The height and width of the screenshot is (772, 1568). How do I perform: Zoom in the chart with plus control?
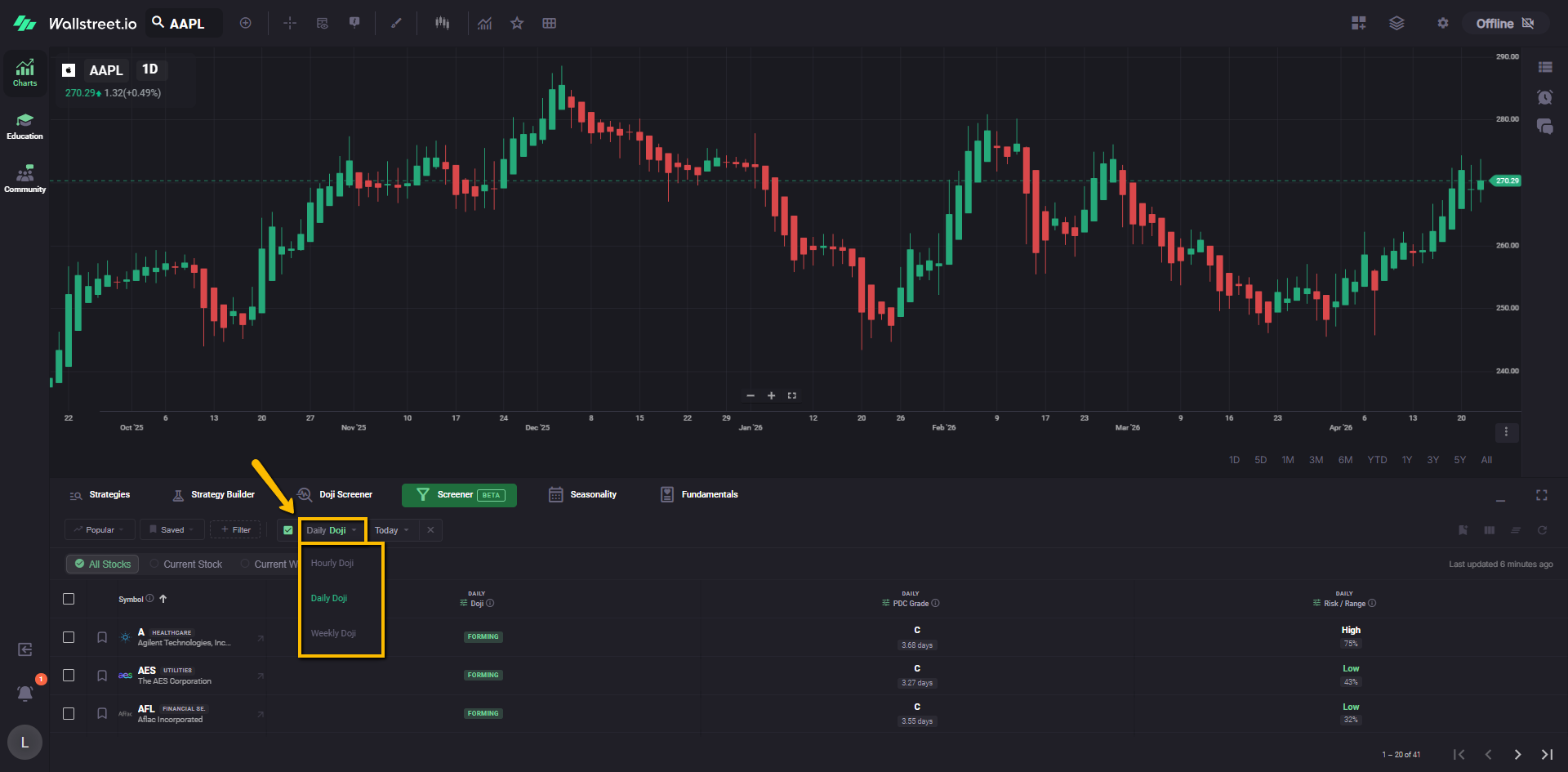click(771, 395)
